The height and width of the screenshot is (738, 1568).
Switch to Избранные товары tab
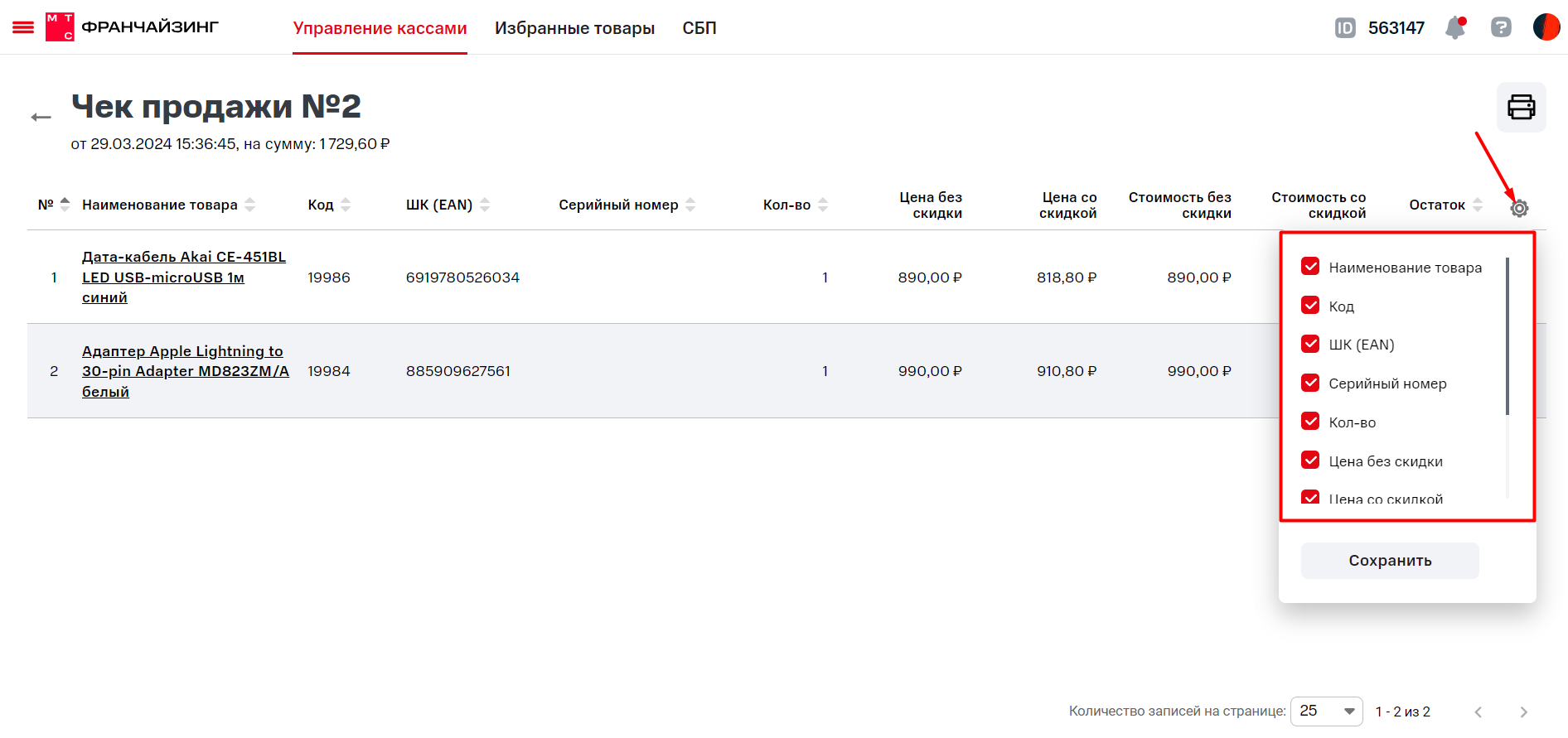574,28
